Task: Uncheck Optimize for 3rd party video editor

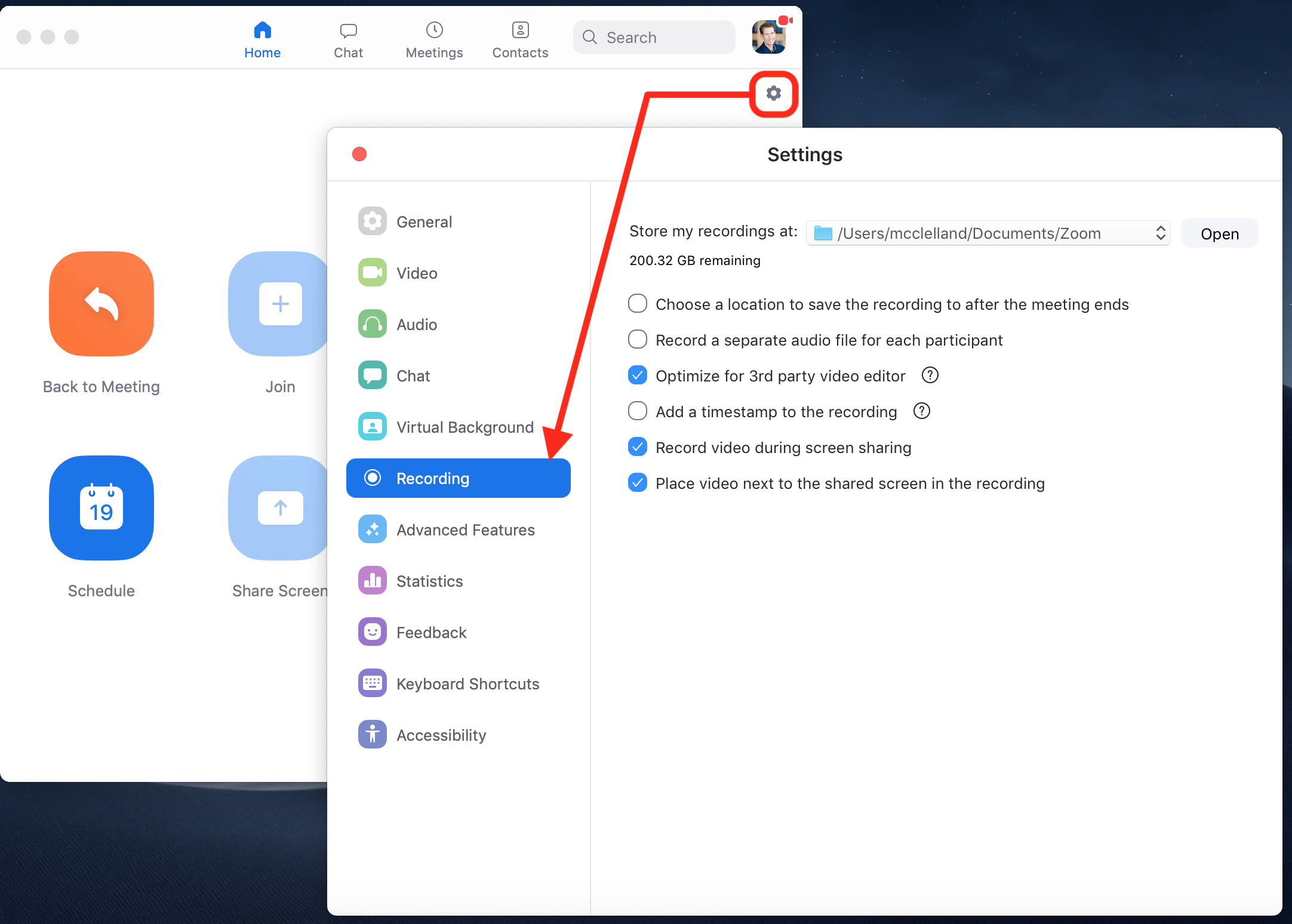Action: (638, 375)
